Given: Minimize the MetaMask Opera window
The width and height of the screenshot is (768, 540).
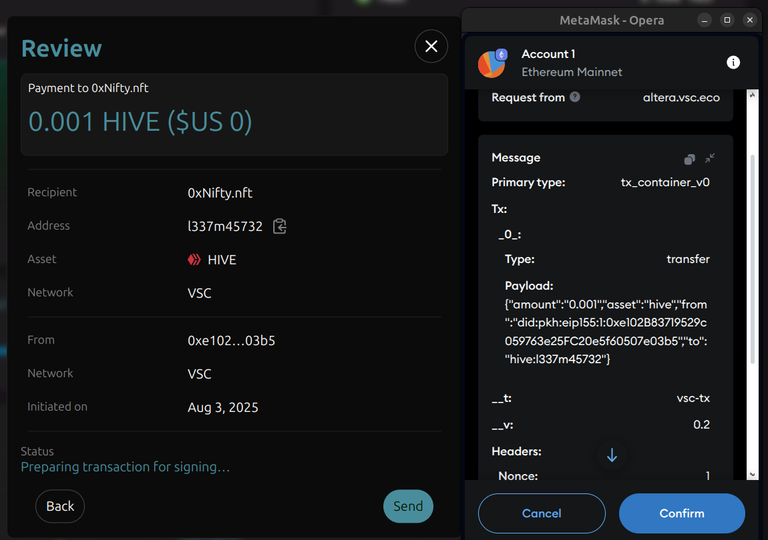Looking at the screenshot, I should pos(704,20).
